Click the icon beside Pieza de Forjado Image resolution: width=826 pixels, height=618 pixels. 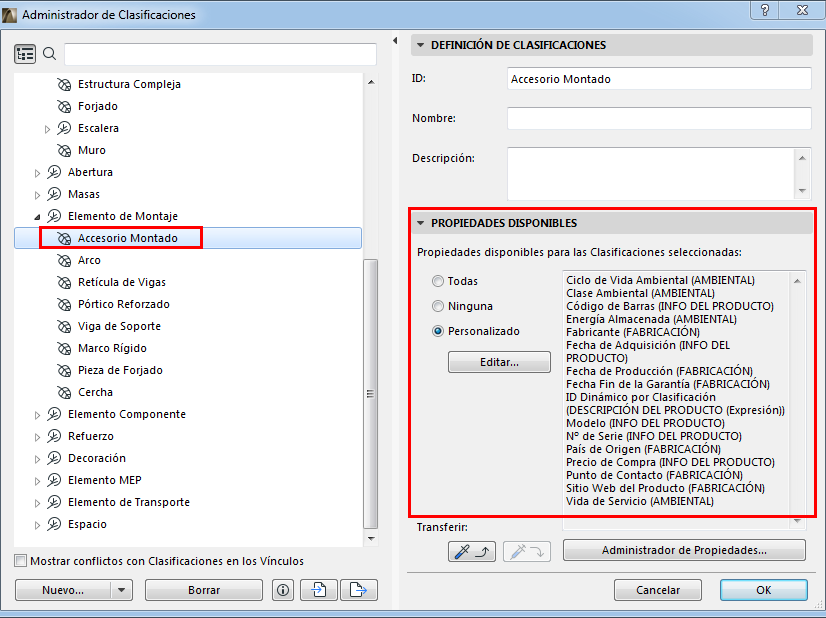(64, 370)
